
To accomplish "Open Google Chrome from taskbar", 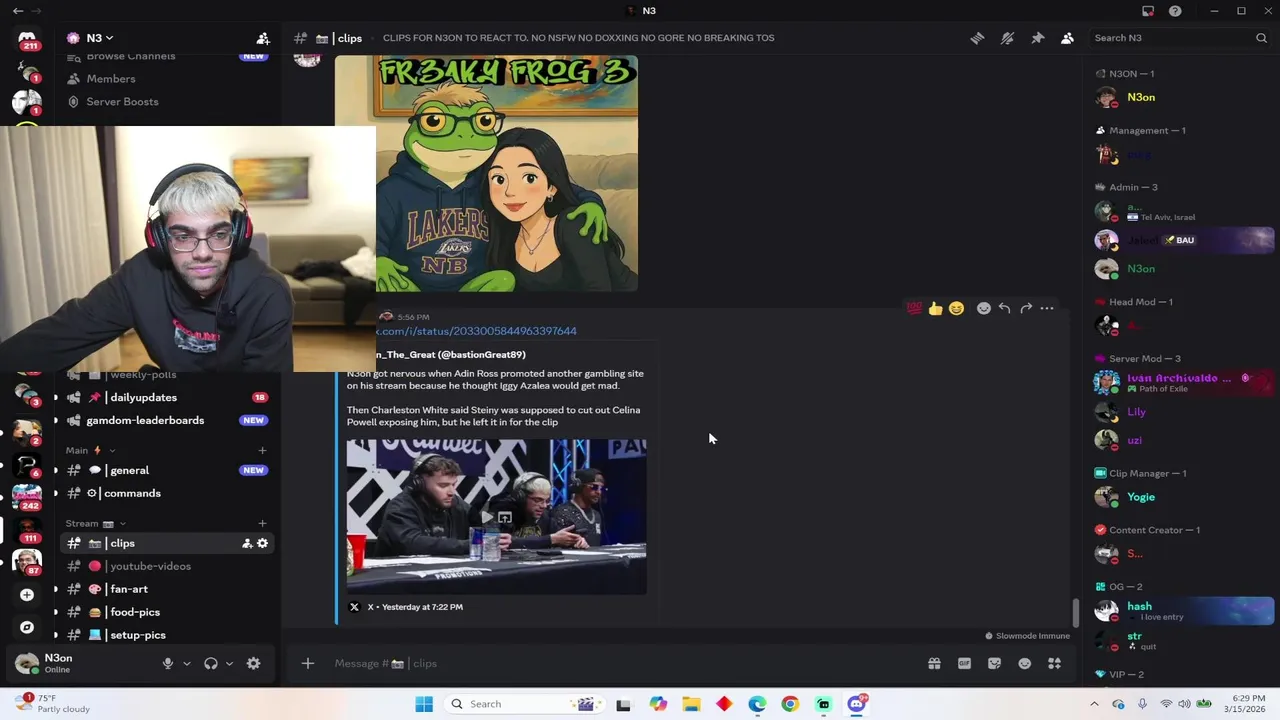I will click(790, 704).
